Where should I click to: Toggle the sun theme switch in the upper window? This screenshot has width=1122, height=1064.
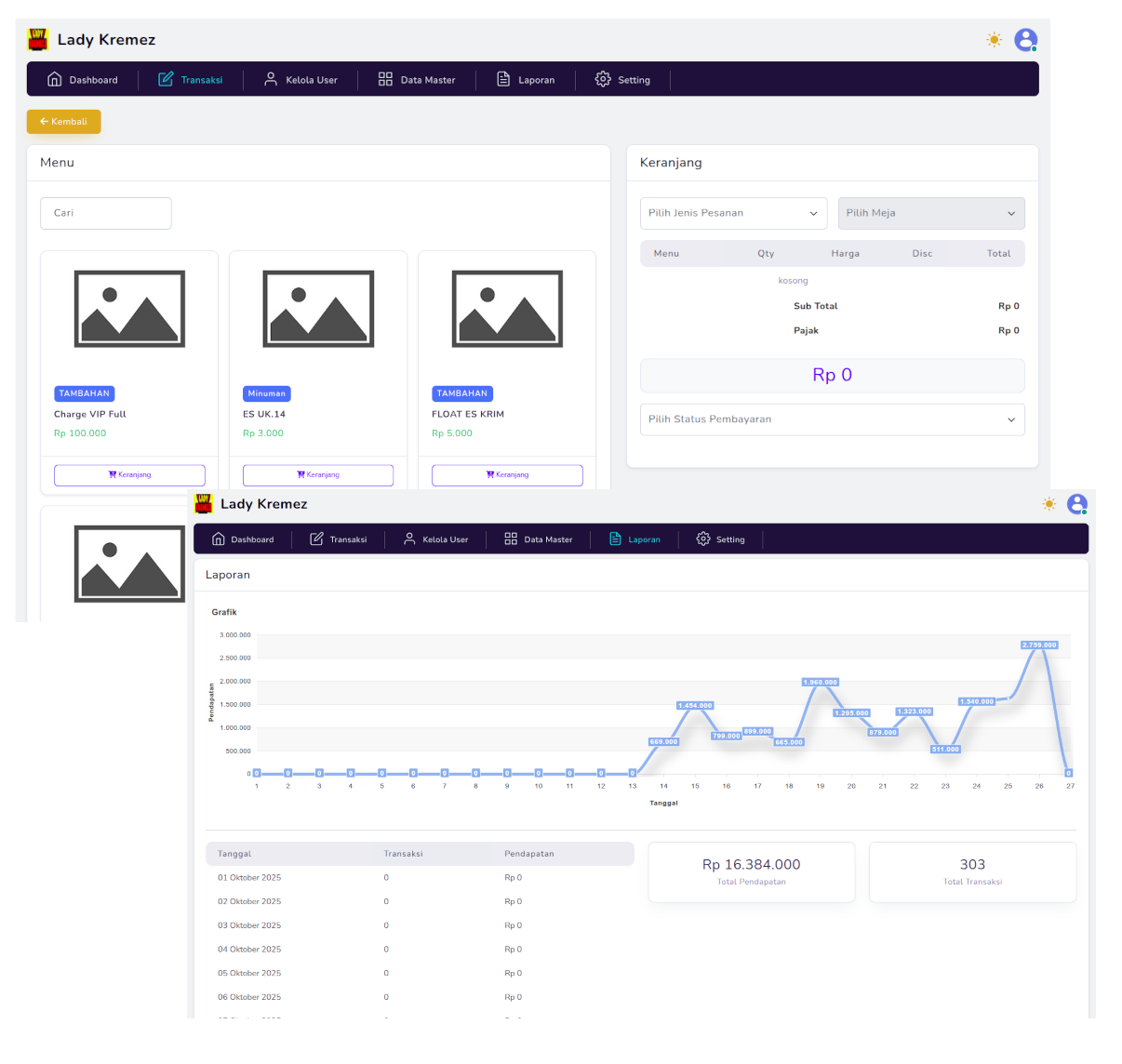[995, 40]
